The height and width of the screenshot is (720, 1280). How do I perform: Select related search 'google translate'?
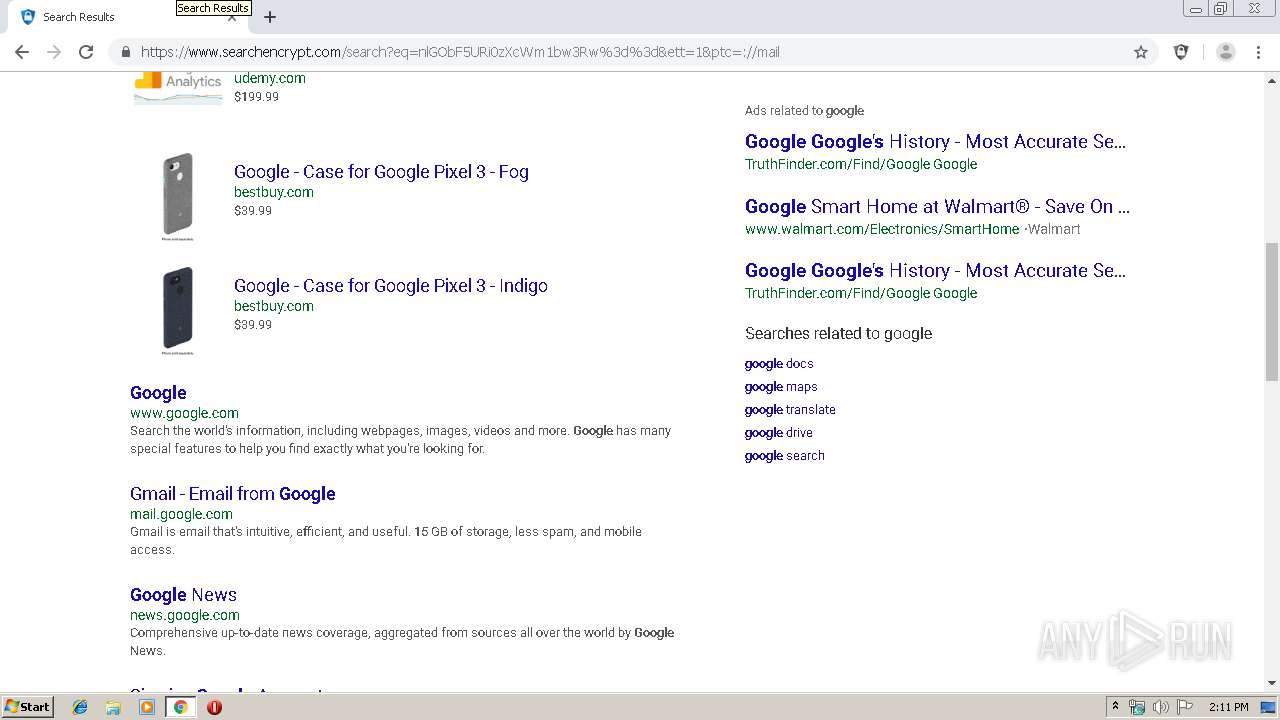[x=790, y=410]
